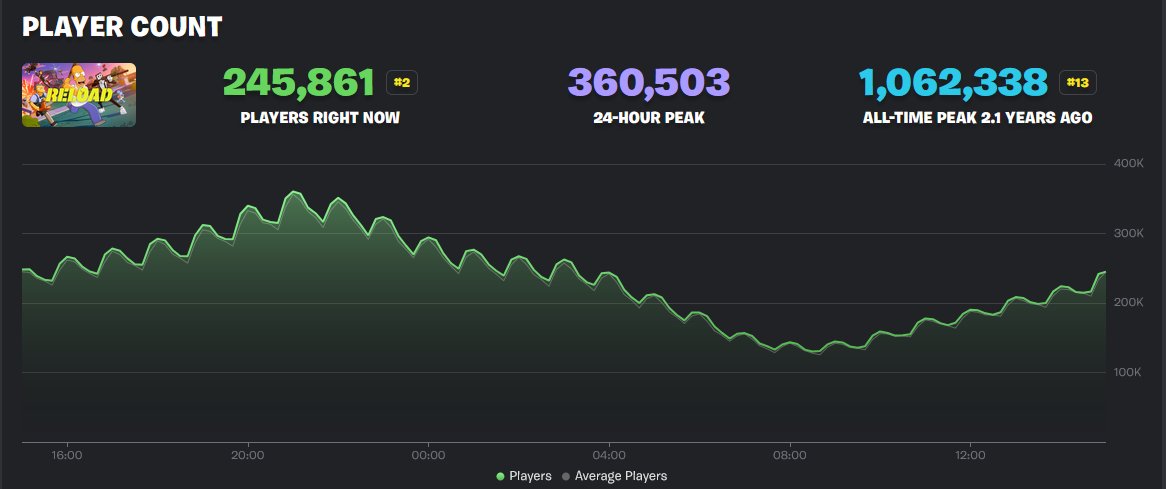The image size is (1166, 489).
Task: Click the #2 rank badge
Action: pyautogui.click(x=402, y=82)
